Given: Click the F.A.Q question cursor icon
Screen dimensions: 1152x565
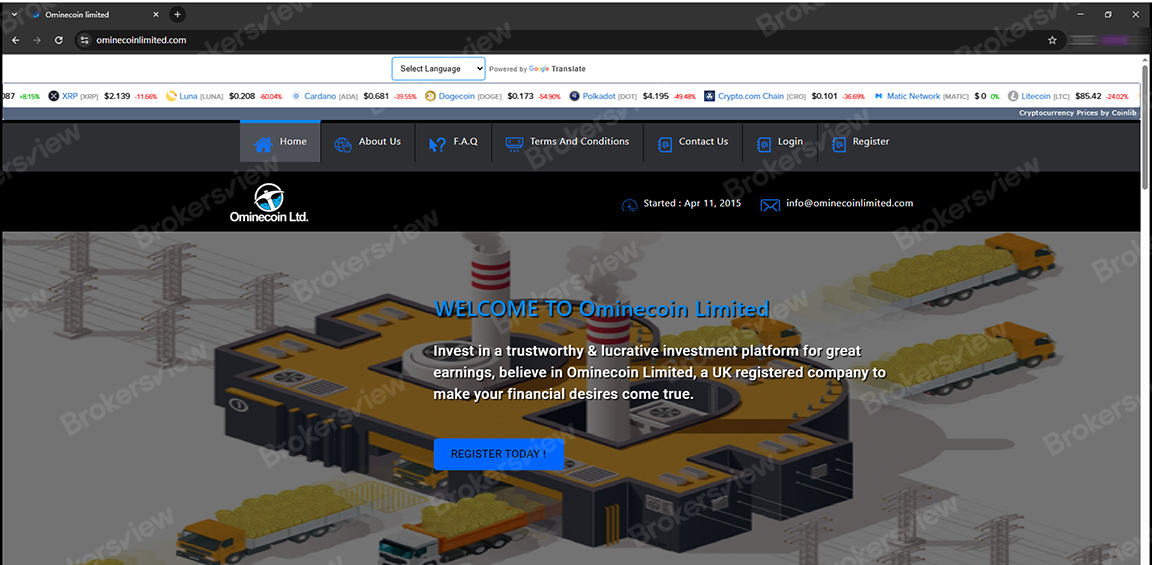Looking at the screenshot, I should click(x=437, y=145).
